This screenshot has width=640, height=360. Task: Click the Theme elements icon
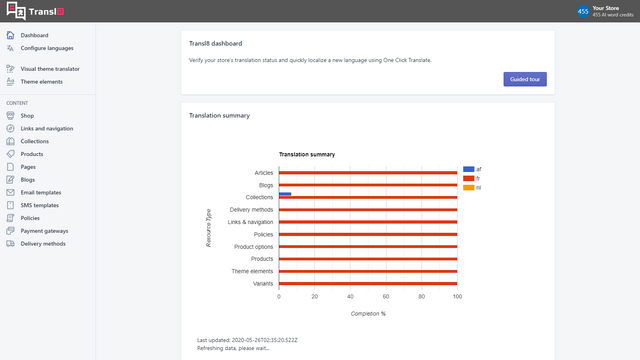(10, 82)
